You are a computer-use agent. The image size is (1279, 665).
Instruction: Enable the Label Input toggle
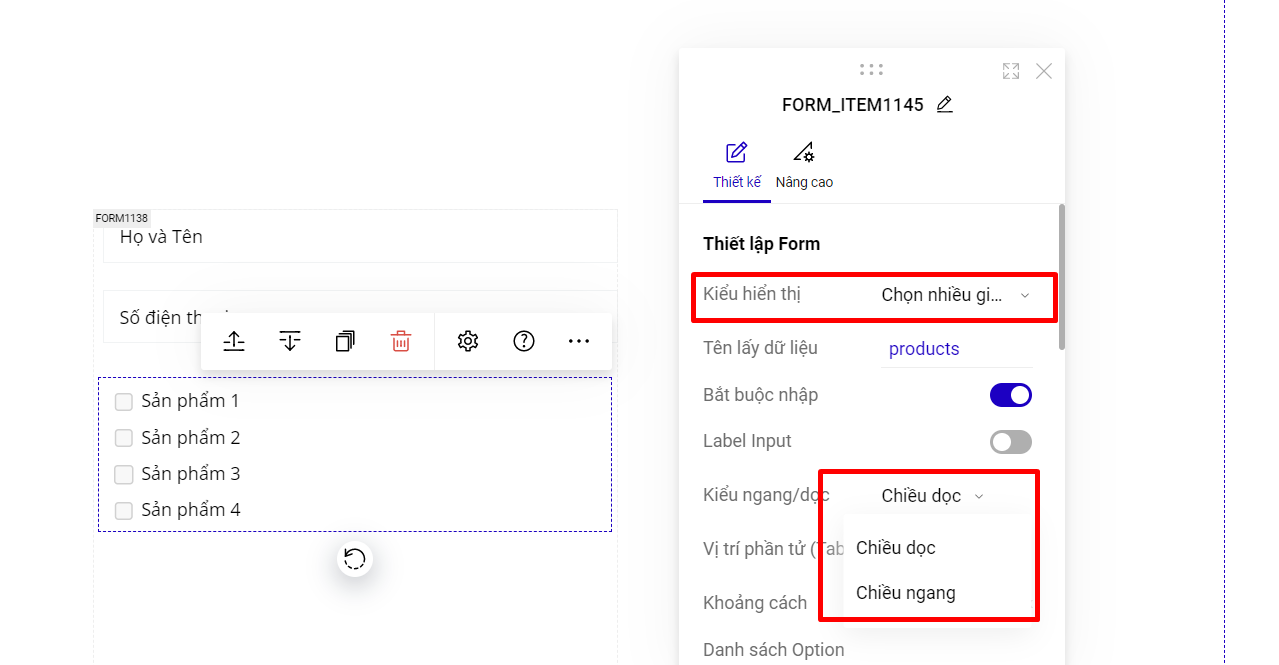[x=1010, y=442]
